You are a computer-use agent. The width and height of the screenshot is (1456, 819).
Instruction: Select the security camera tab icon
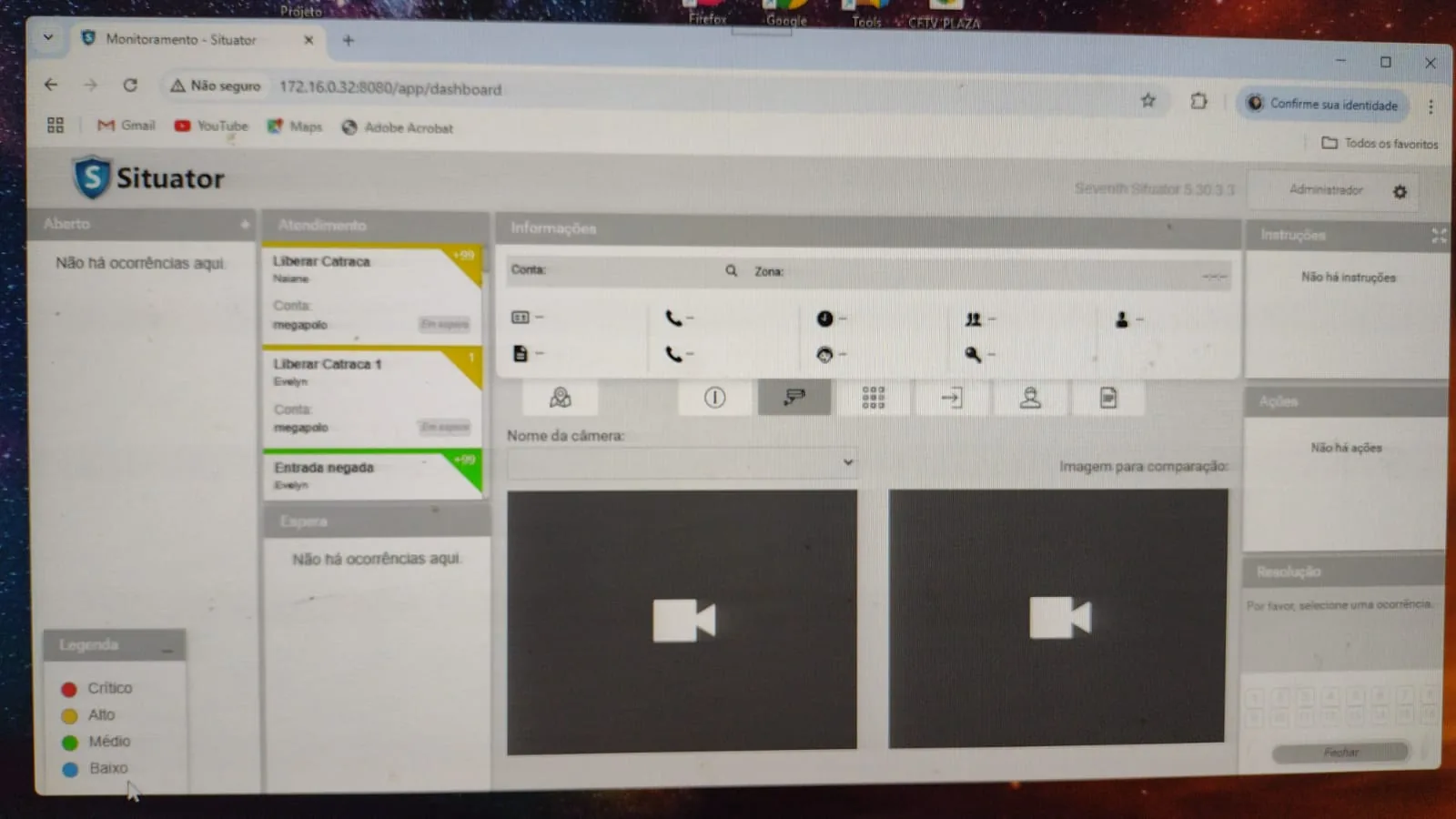pyautogui.click(x=794, y=398)
